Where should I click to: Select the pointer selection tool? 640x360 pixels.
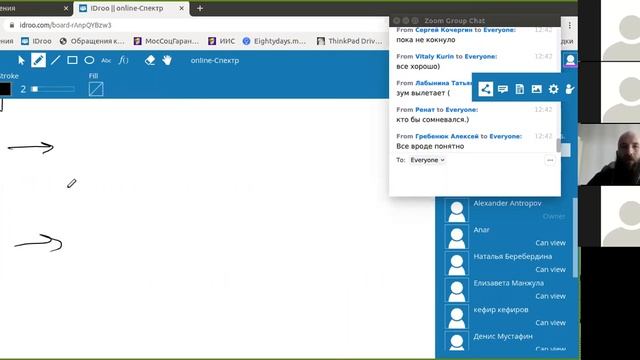pyautogui.click(x=22, y=60)
